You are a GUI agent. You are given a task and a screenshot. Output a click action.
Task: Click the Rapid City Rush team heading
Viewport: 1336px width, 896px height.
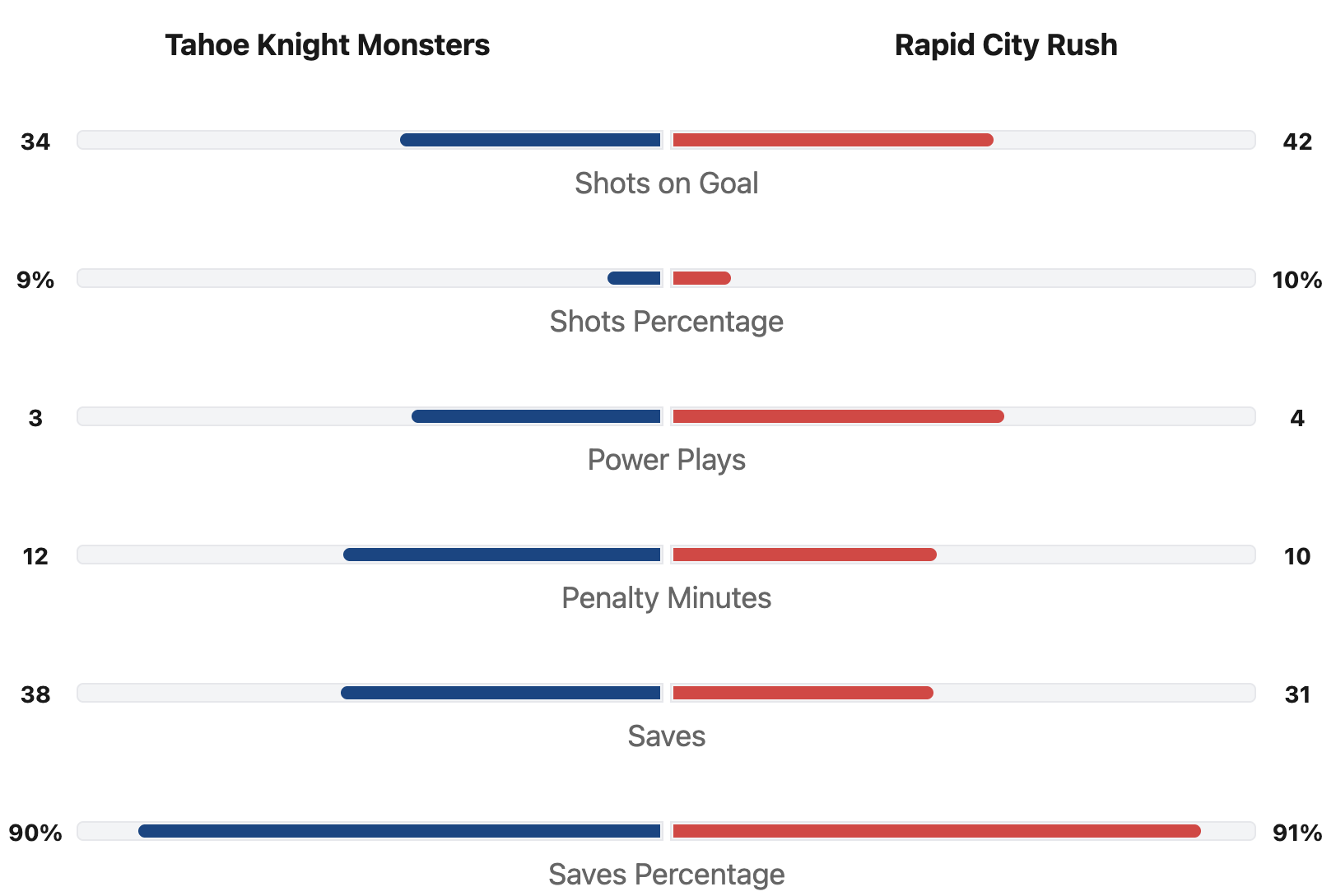(1005, 45)
